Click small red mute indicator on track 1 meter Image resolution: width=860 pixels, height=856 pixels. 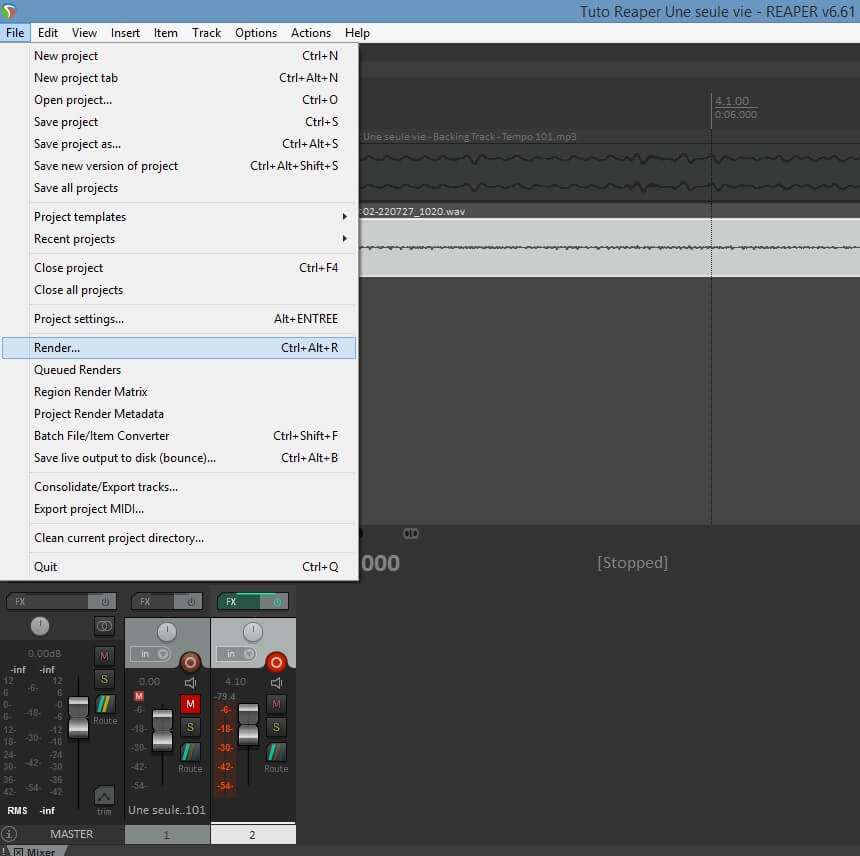click(x=139, y=696)
